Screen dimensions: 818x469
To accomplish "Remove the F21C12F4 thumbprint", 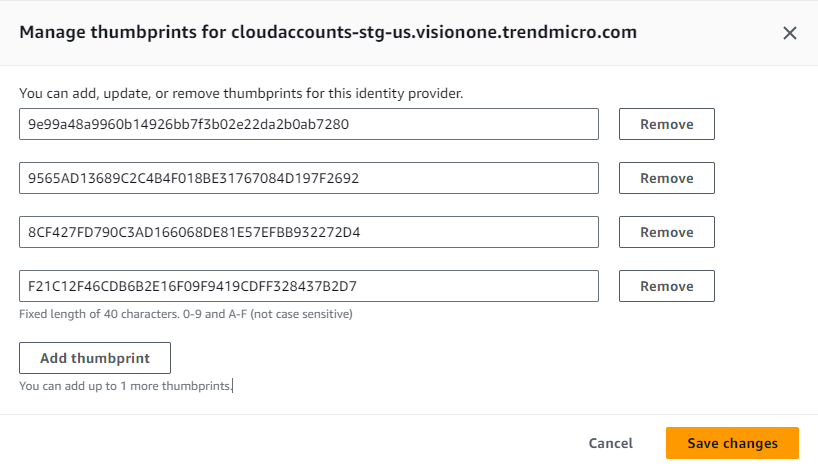I will tap(666, 287).
